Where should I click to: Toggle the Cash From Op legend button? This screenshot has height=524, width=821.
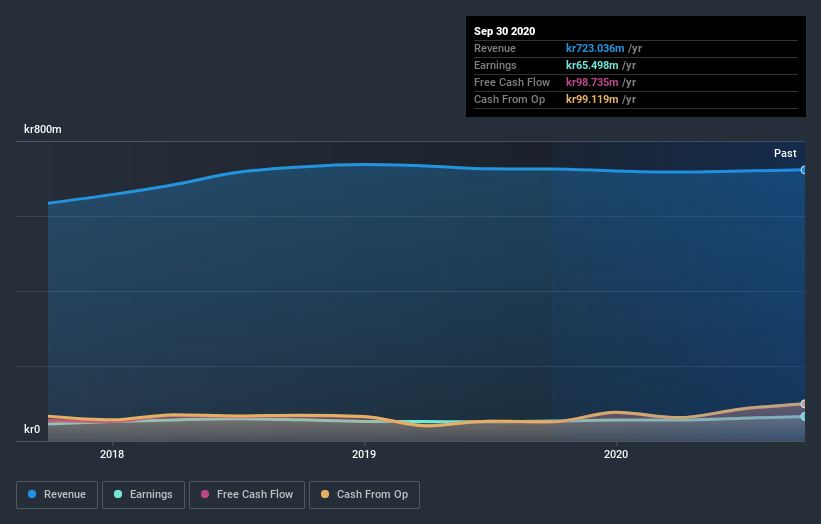click(x=364, y=495)
